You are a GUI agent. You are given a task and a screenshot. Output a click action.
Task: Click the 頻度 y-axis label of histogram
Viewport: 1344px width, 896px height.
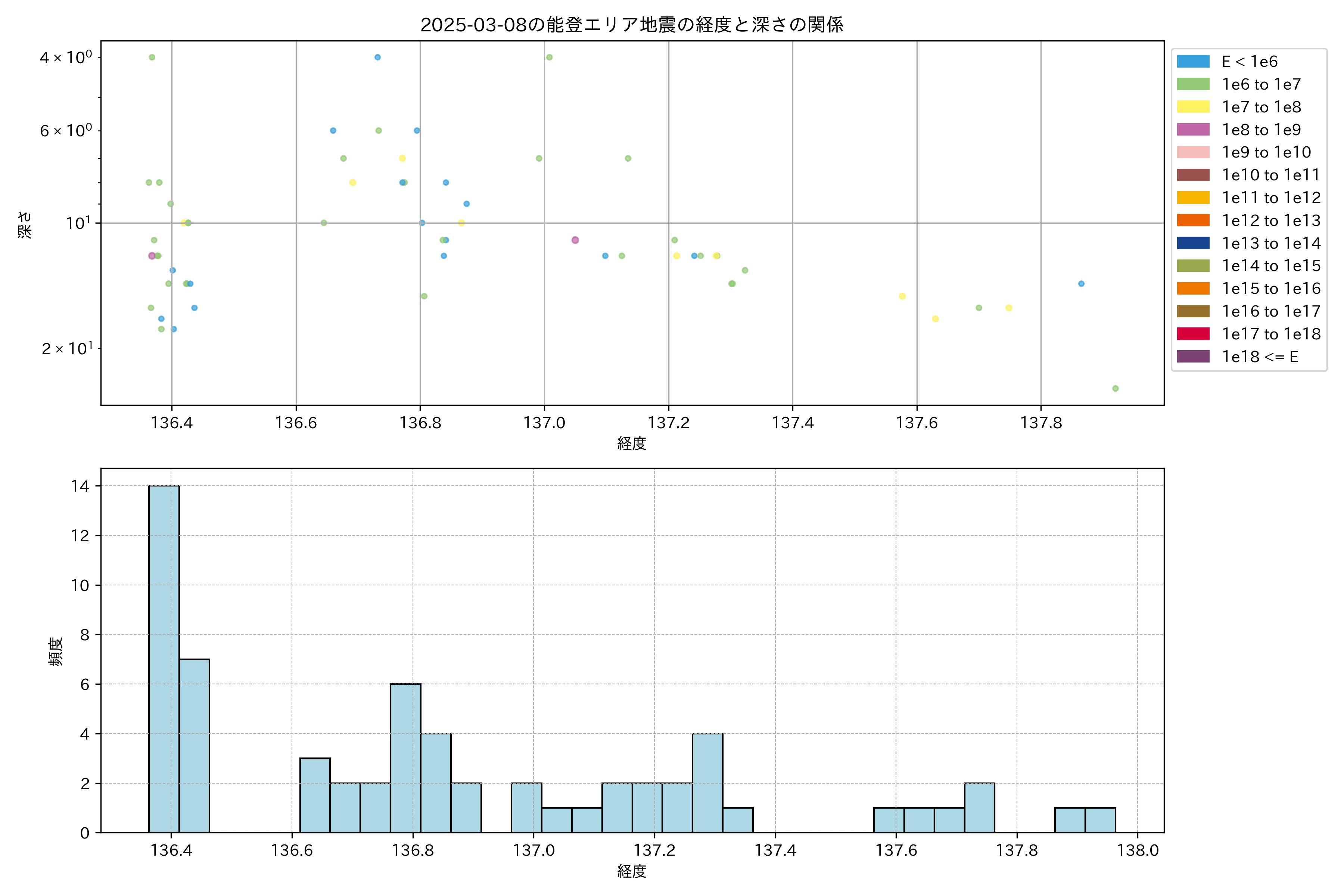55,651
